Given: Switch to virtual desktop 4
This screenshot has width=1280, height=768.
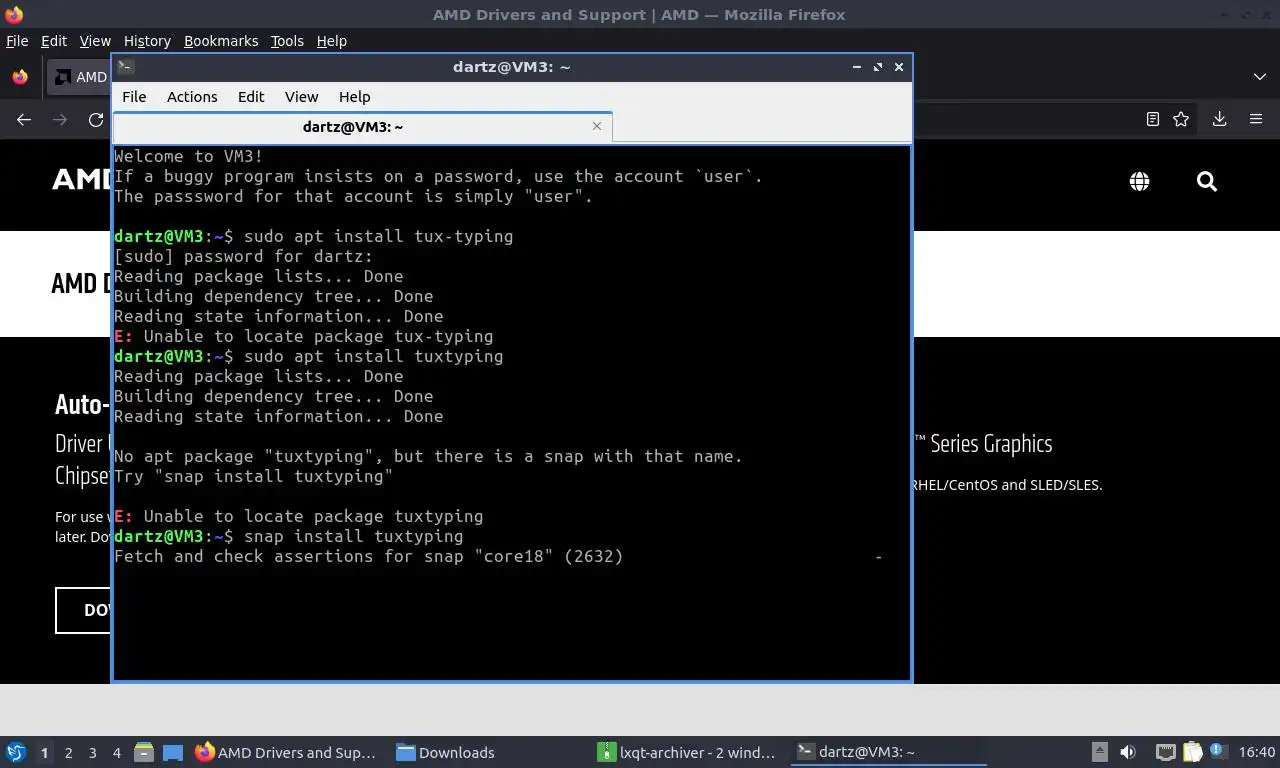Looking at the screenshot, I should point(117,753).
